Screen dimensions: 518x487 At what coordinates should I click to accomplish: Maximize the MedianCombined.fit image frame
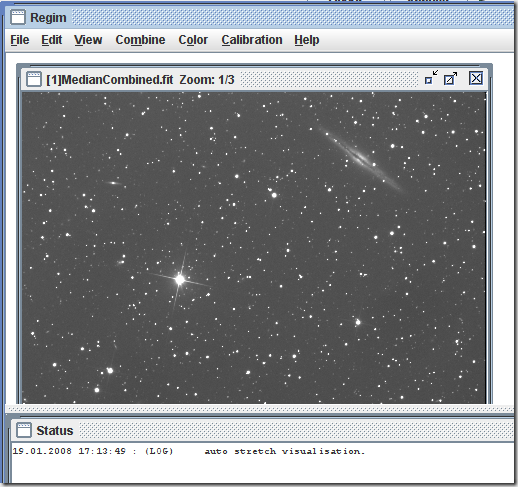coord(450,79)
